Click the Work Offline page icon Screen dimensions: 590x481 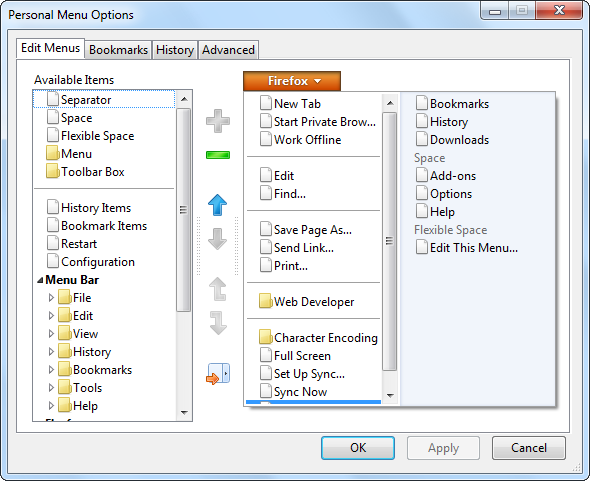tap(266, 139)
